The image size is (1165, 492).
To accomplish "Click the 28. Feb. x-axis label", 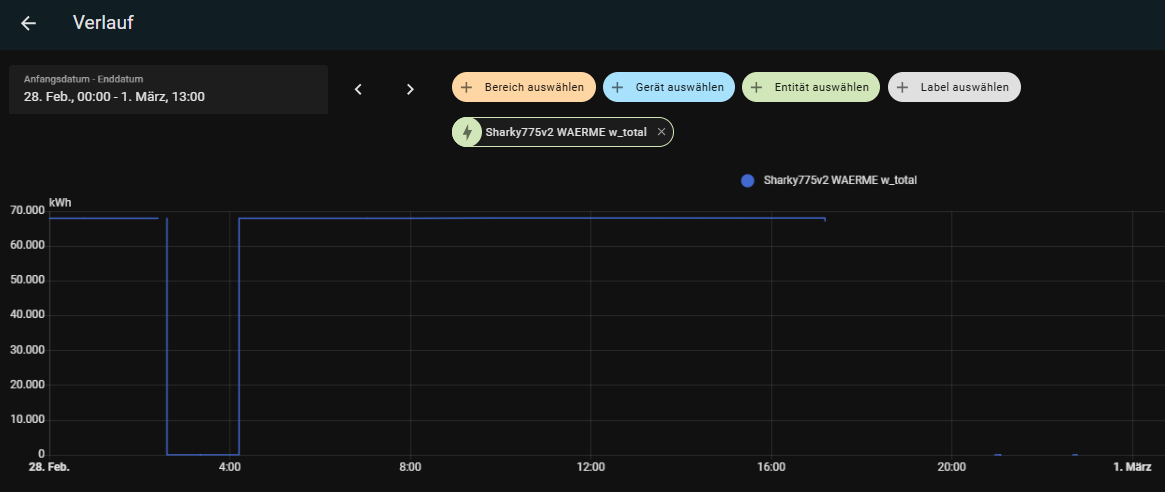I will [x=49, y=467].
